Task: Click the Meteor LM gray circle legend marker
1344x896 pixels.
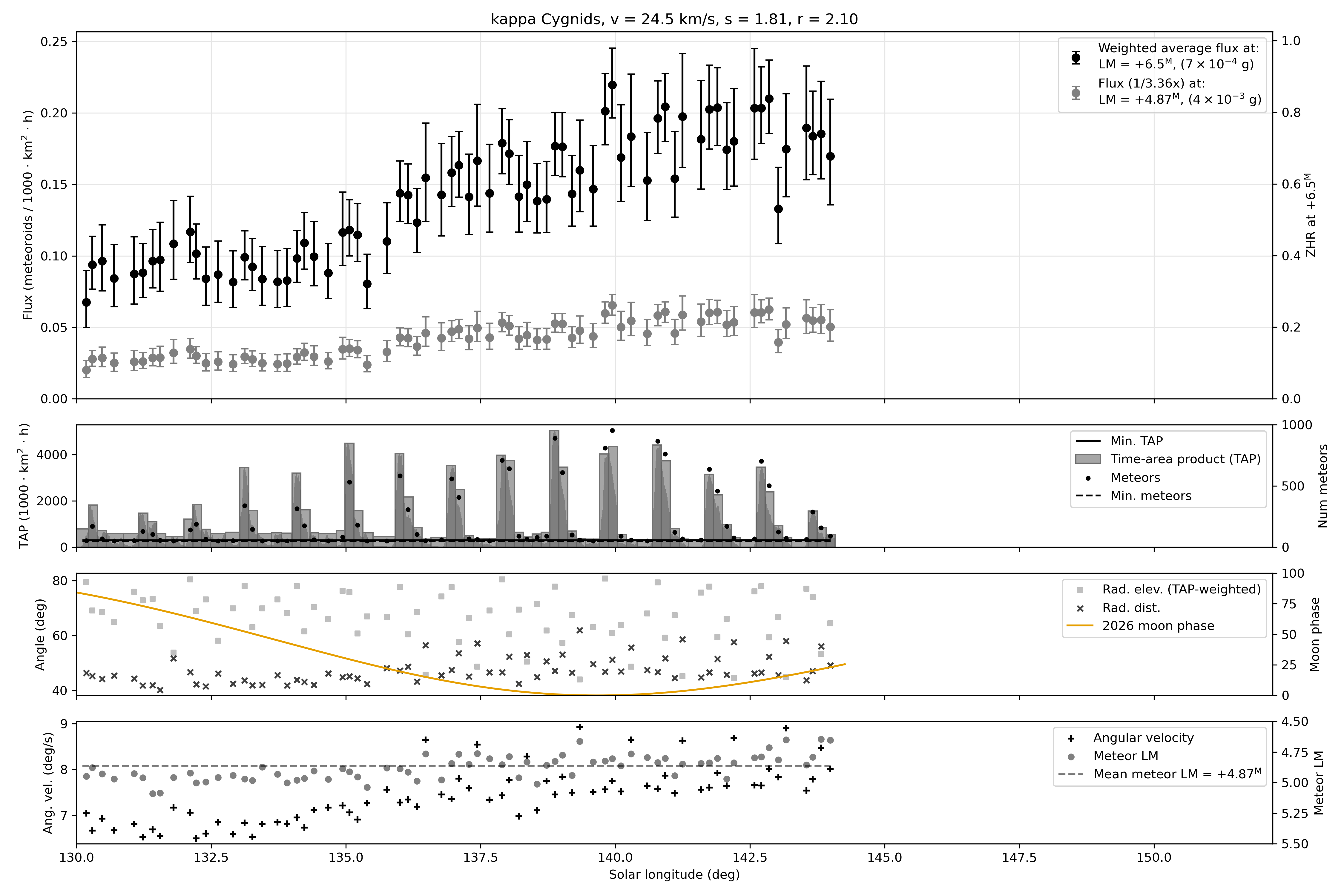Action: tap(1071, 757)
